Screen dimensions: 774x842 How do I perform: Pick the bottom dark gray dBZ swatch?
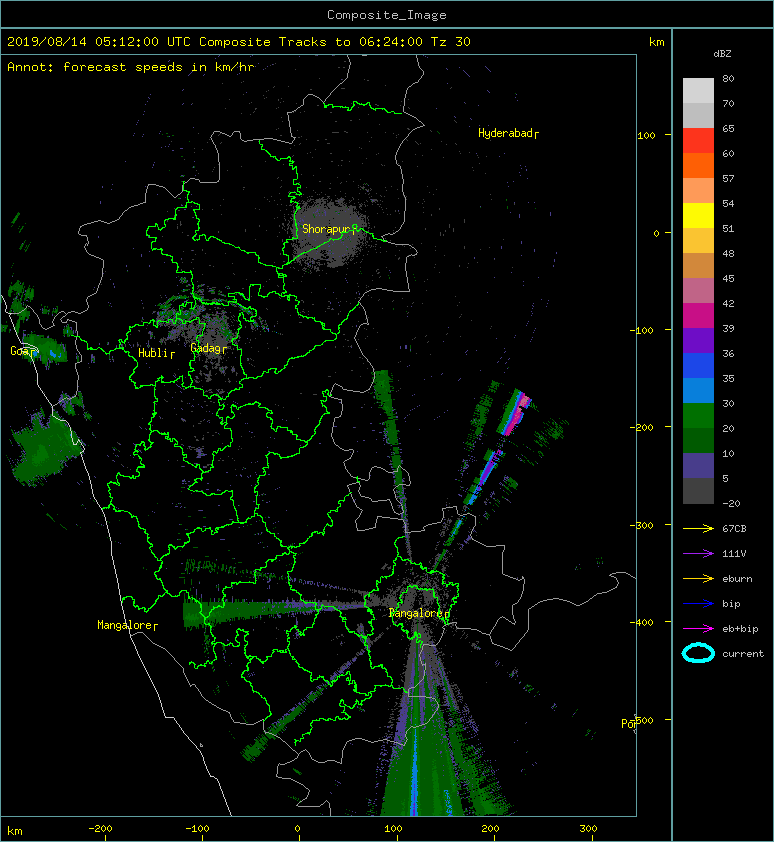tap(698, 491)
